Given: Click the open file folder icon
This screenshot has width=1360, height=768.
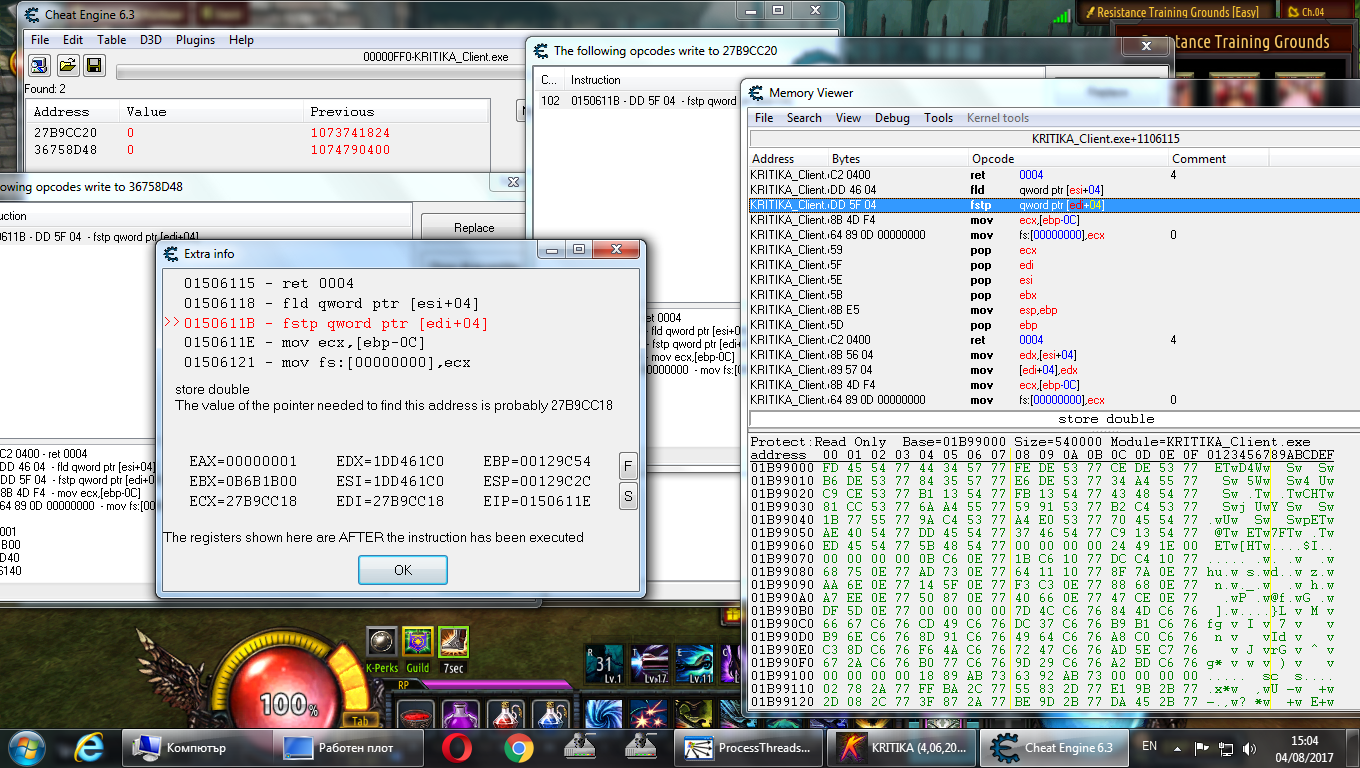Looking at the screenshot, I should [x=67, y=66].
